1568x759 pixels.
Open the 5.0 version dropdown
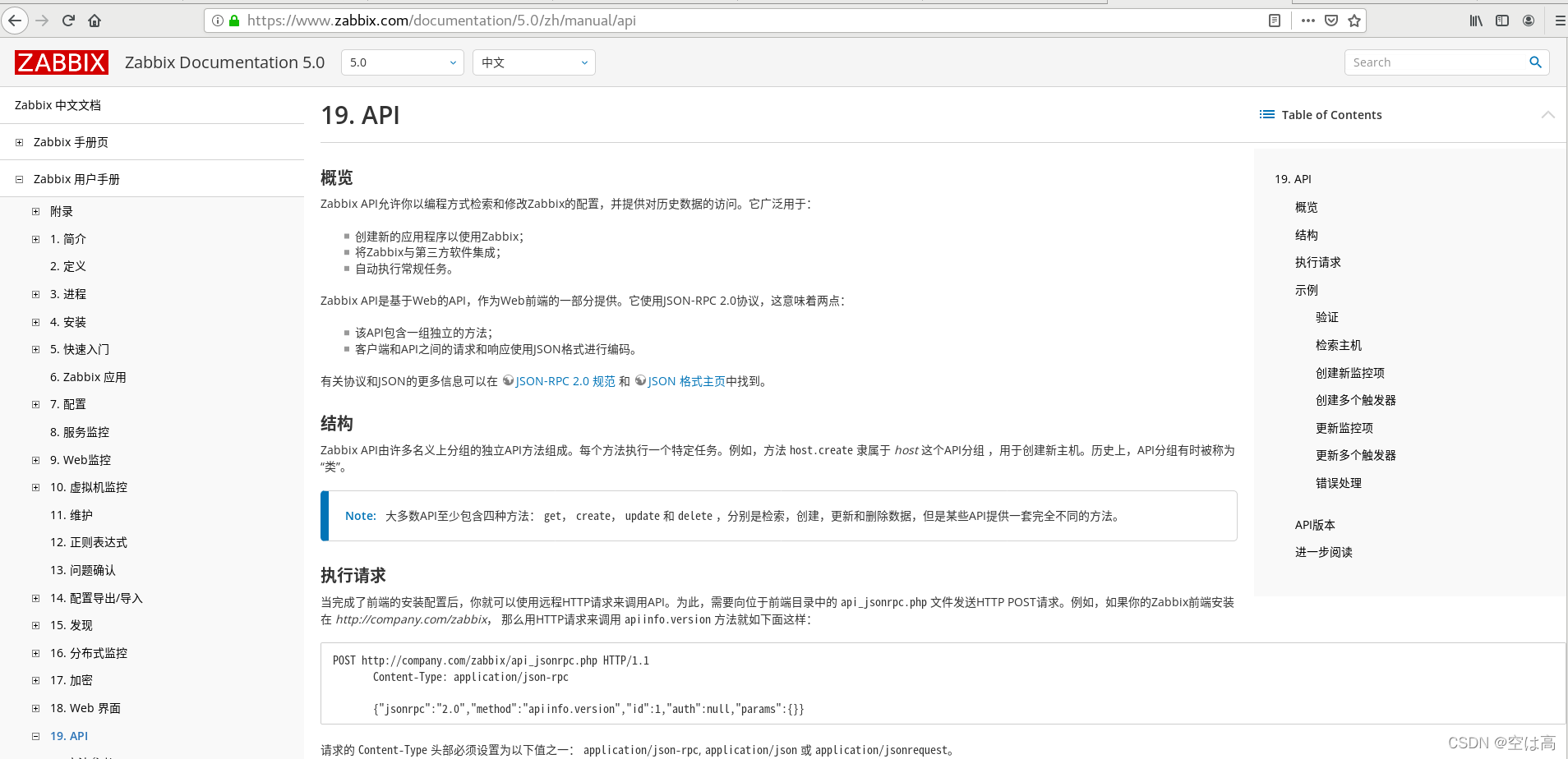coord(403,62)
